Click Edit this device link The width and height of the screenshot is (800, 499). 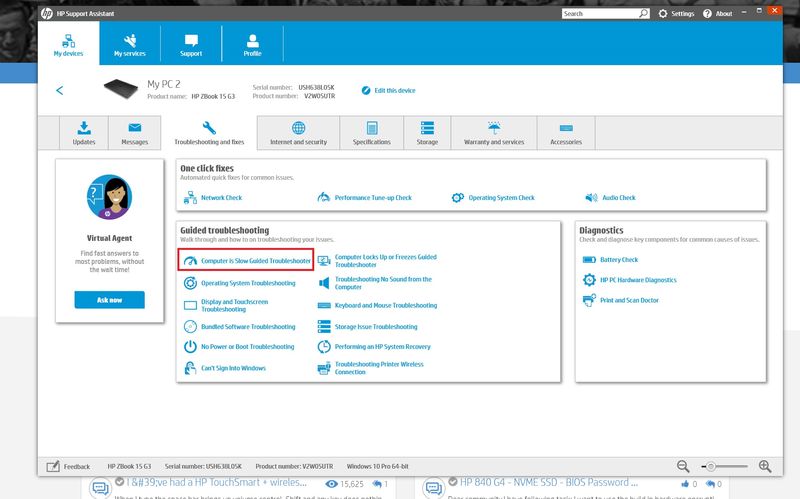pos(389,90)
